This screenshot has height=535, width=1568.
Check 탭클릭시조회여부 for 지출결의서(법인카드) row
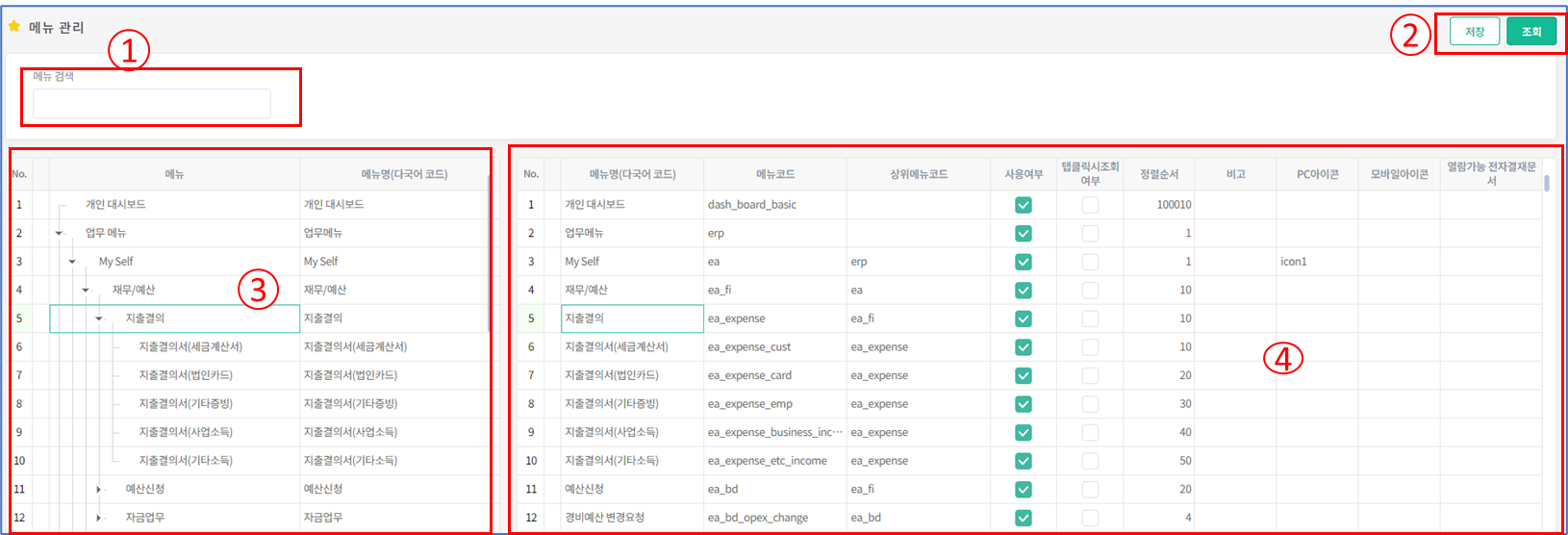coord(1090,375)
